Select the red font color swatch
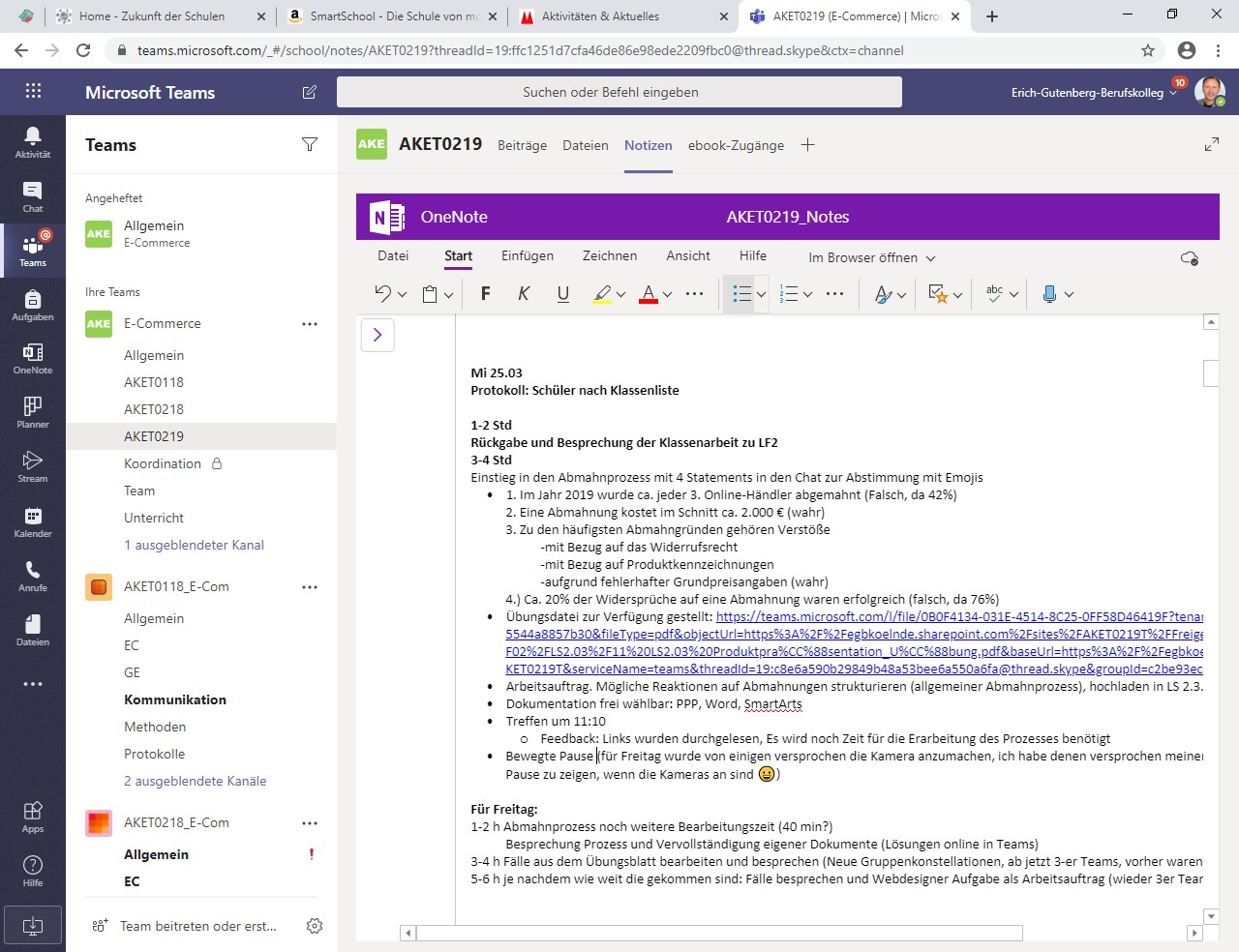This screenshot has height=952, width=1239. (x=649, y=293)
